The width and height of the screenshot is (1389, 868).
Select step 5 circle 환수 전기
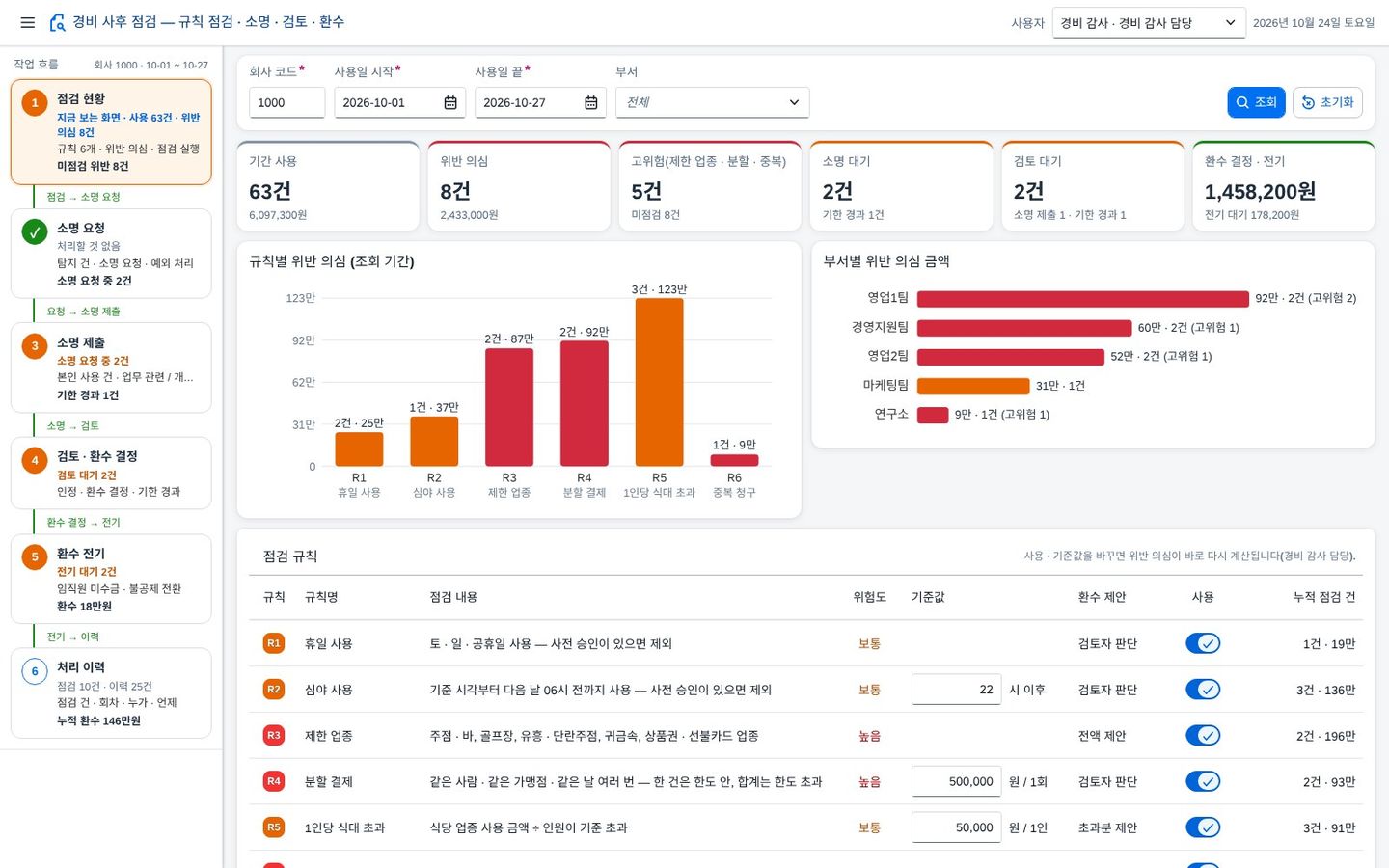pos(35,556)
